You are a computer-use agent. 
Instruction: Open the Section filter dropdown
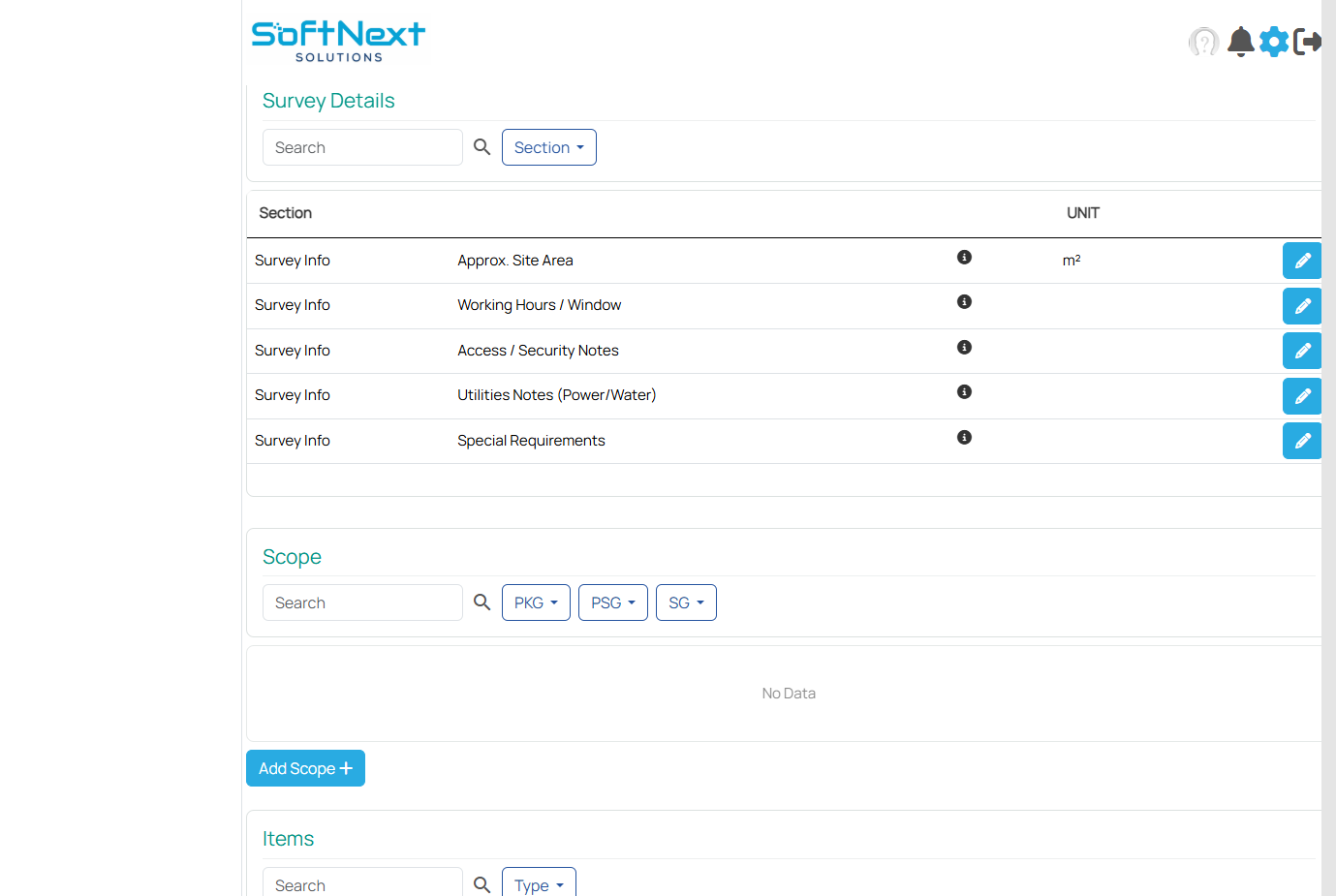click(549, 146)
